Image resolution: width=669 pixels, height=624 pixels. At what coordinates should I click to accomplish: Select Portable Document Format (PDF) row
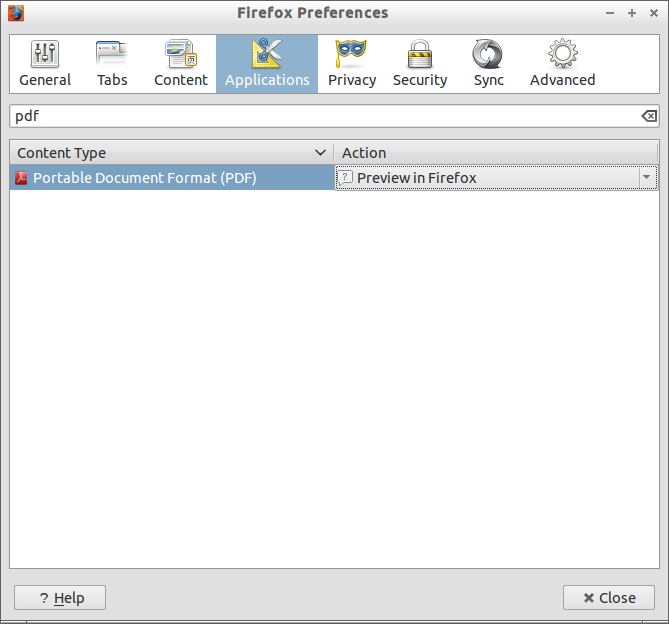tap(172, 177)
